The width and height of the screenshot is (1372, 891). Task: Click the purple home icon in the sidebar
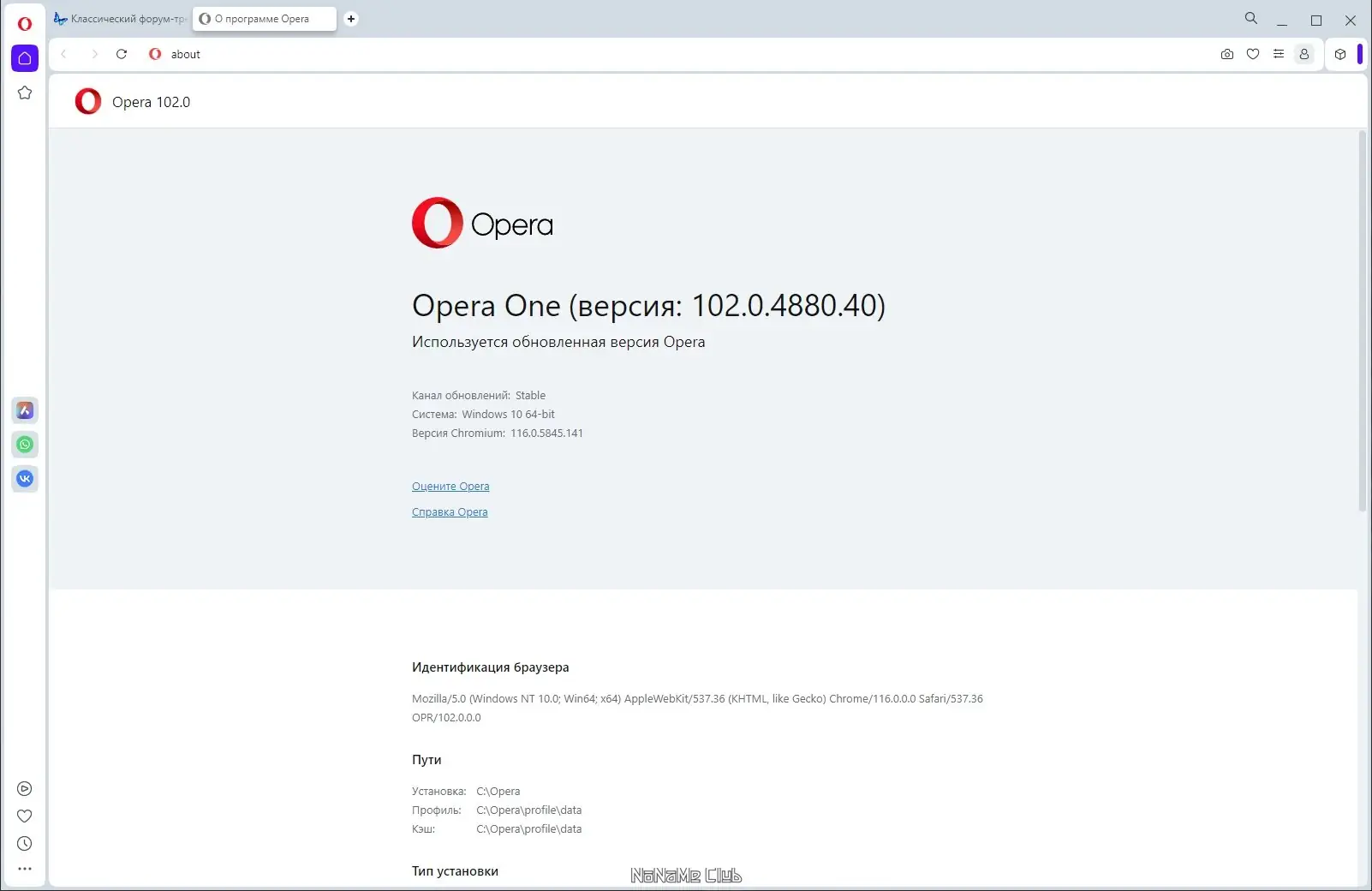point(25,58)
